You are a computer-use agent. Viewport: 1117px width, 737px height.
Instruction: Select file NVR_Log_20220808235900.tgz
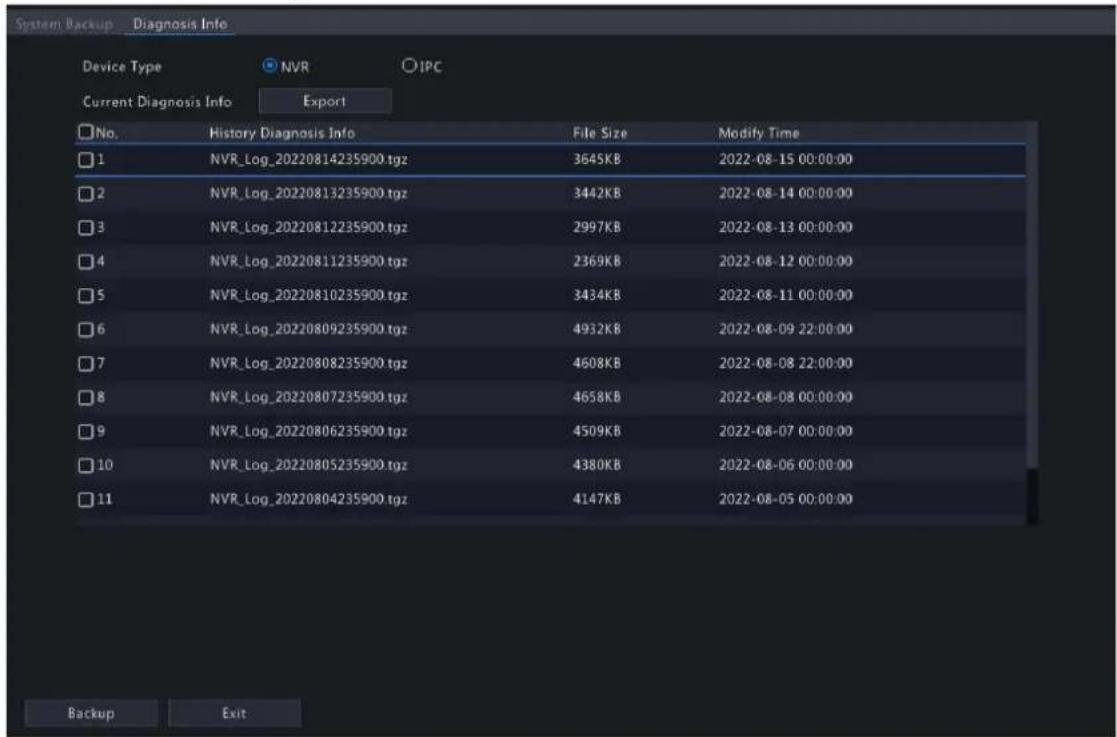coord(308,363)
